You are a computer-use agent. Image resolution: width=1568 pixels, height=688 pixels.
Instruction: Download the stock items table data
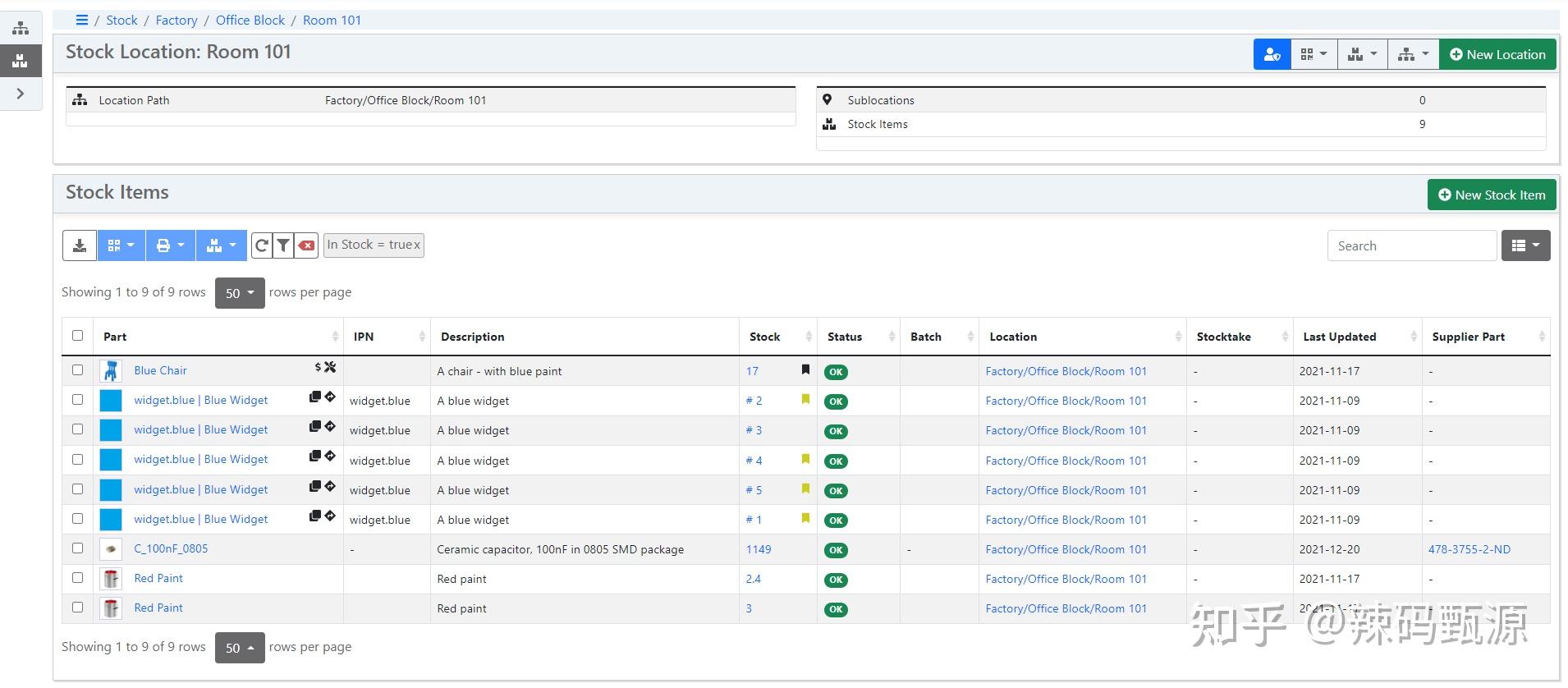(80, 245)
